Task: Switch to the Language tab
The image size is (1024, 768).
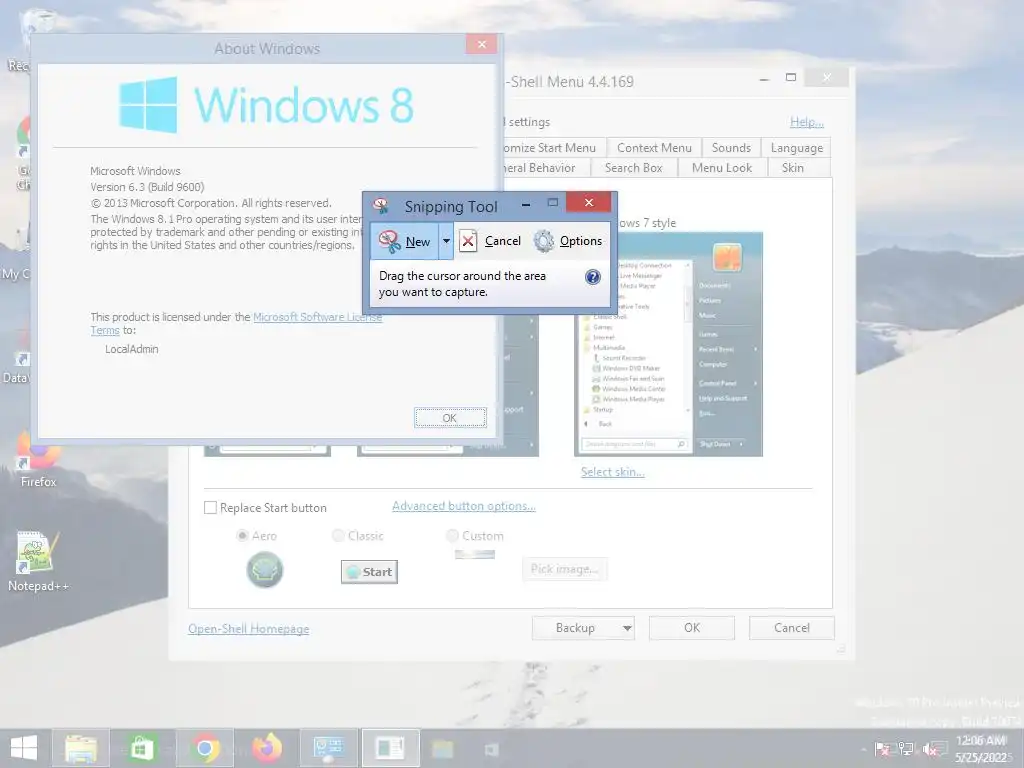Action: point(796,148)
